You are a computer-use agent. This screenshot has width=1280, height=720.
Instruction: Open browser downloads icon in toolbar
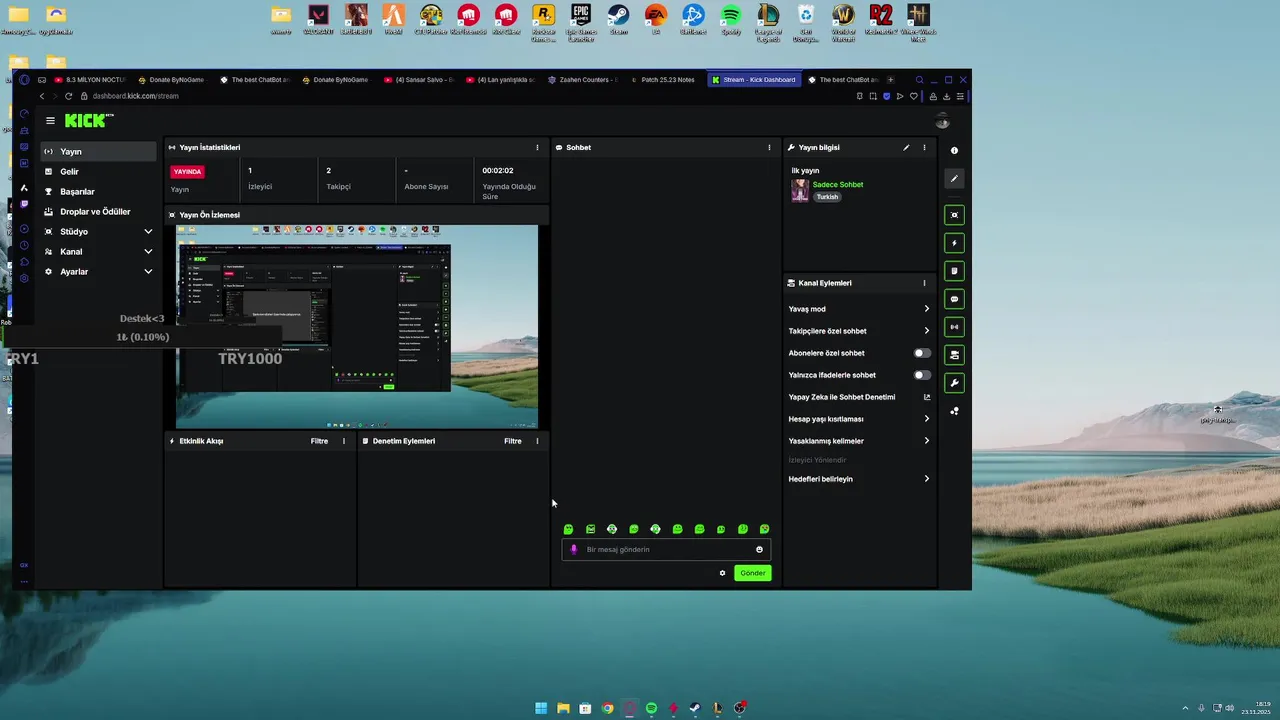tap(946, 96)
